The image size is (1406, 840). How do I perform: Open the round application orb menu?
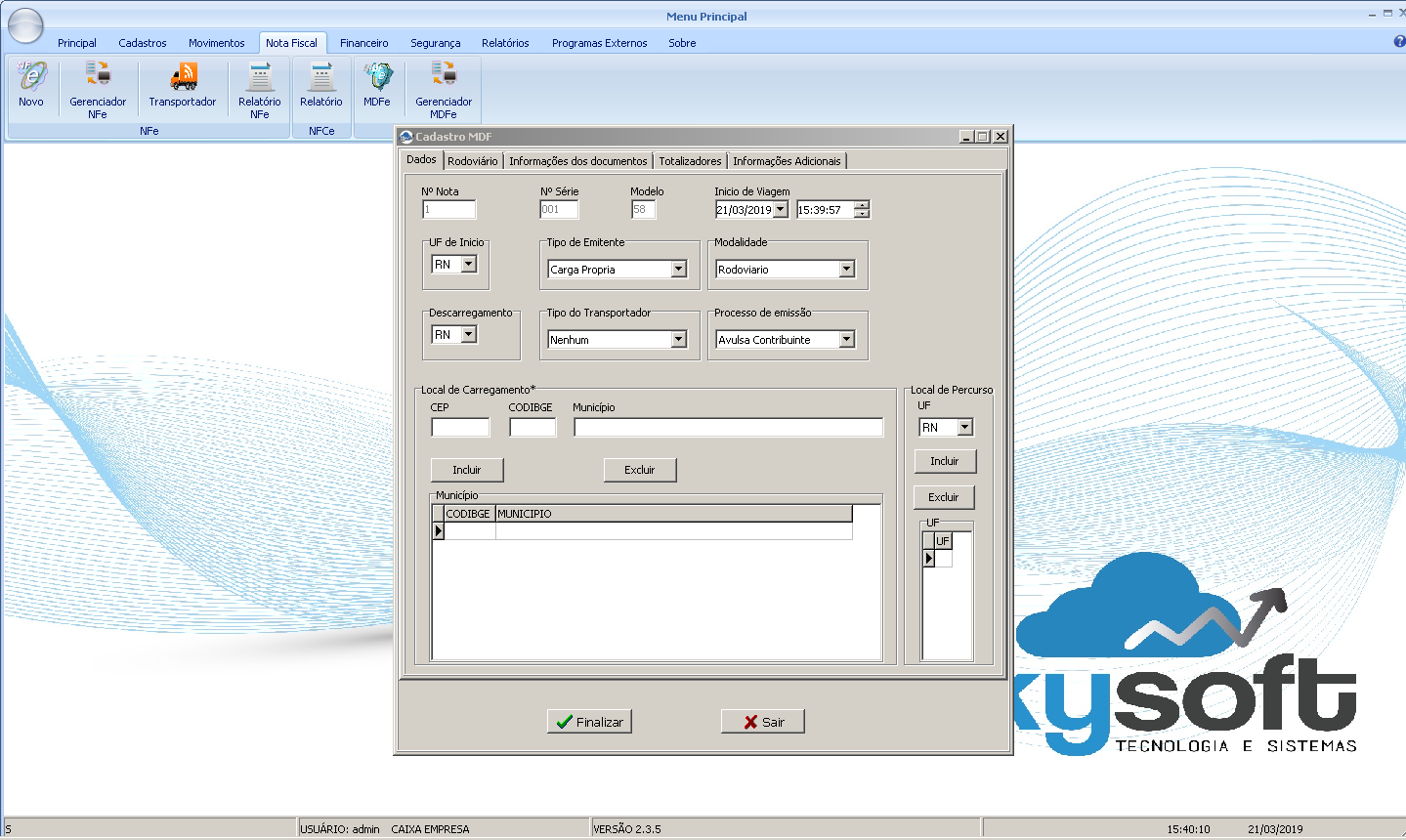[x=25, y=25]
